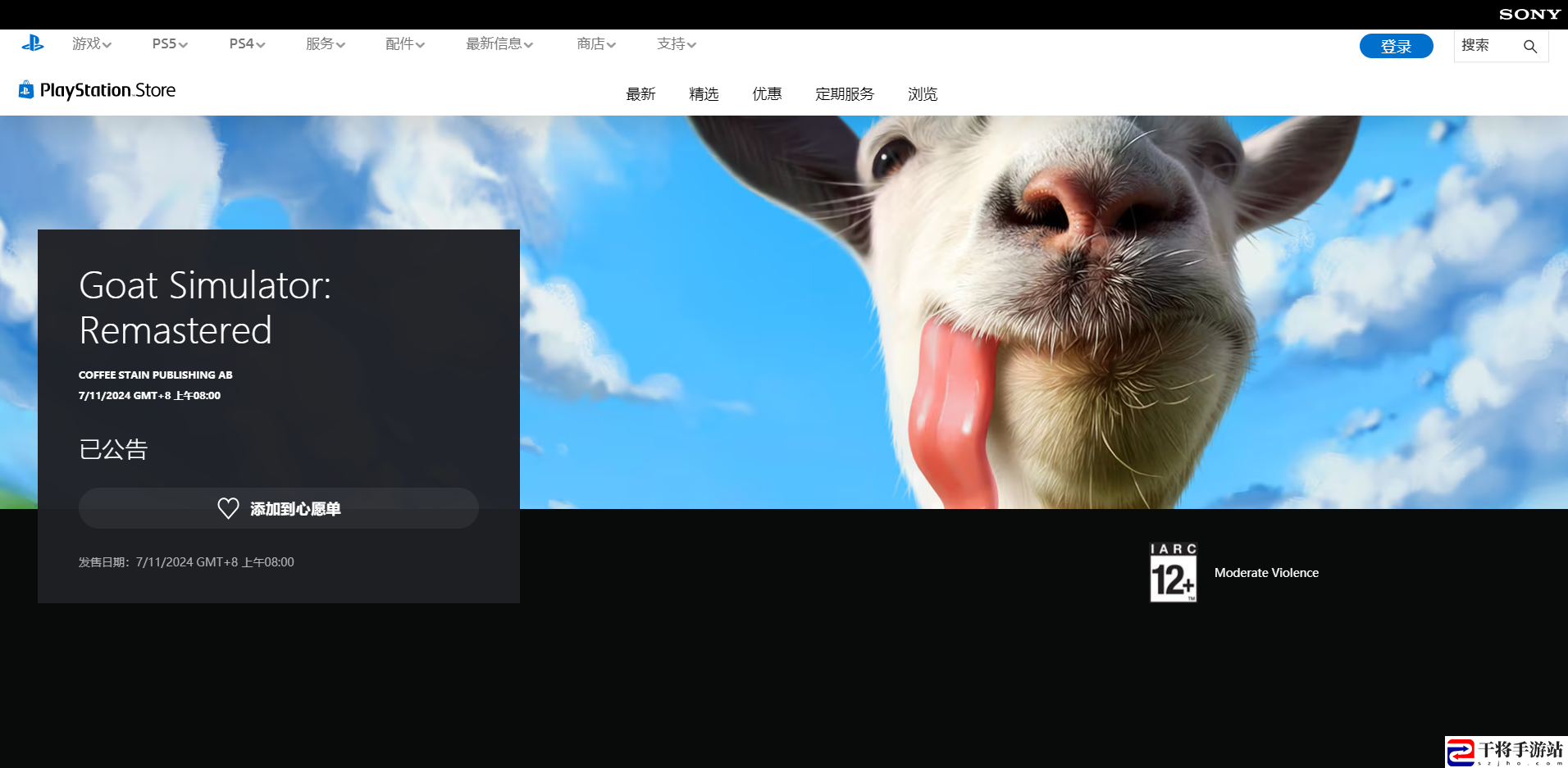
Task: Click the Moderate Violence descriptor text
Action: pos(1266,573)
